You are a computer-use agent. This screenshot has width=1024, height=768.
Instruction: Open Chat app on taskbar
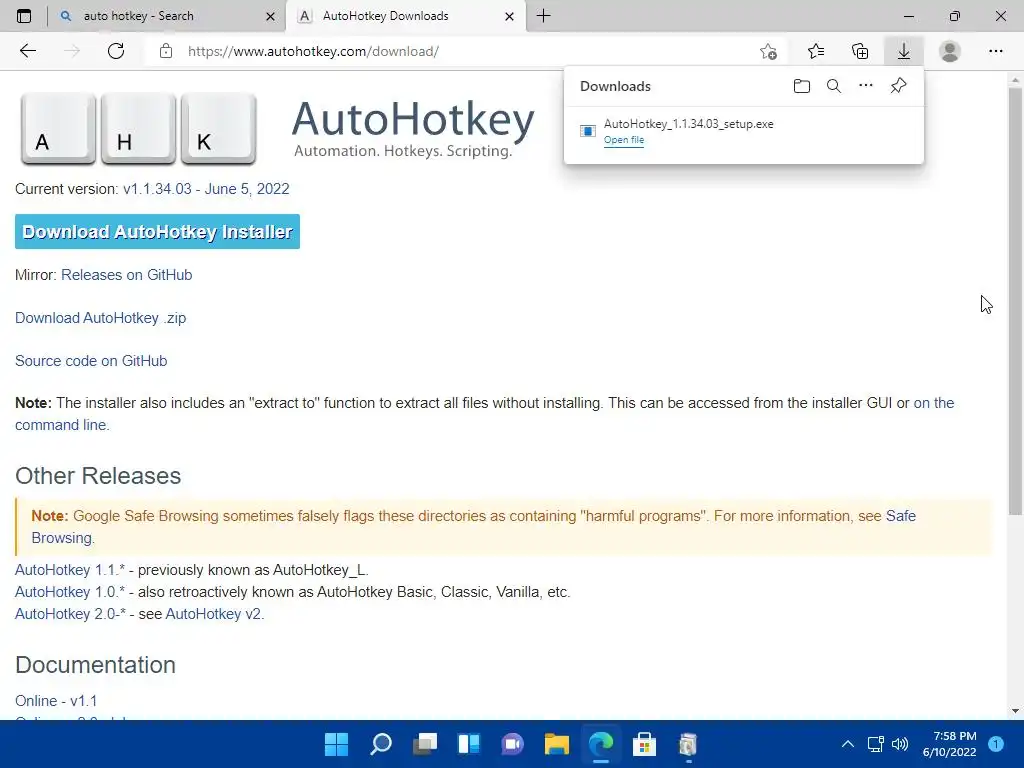coord(513,744)
